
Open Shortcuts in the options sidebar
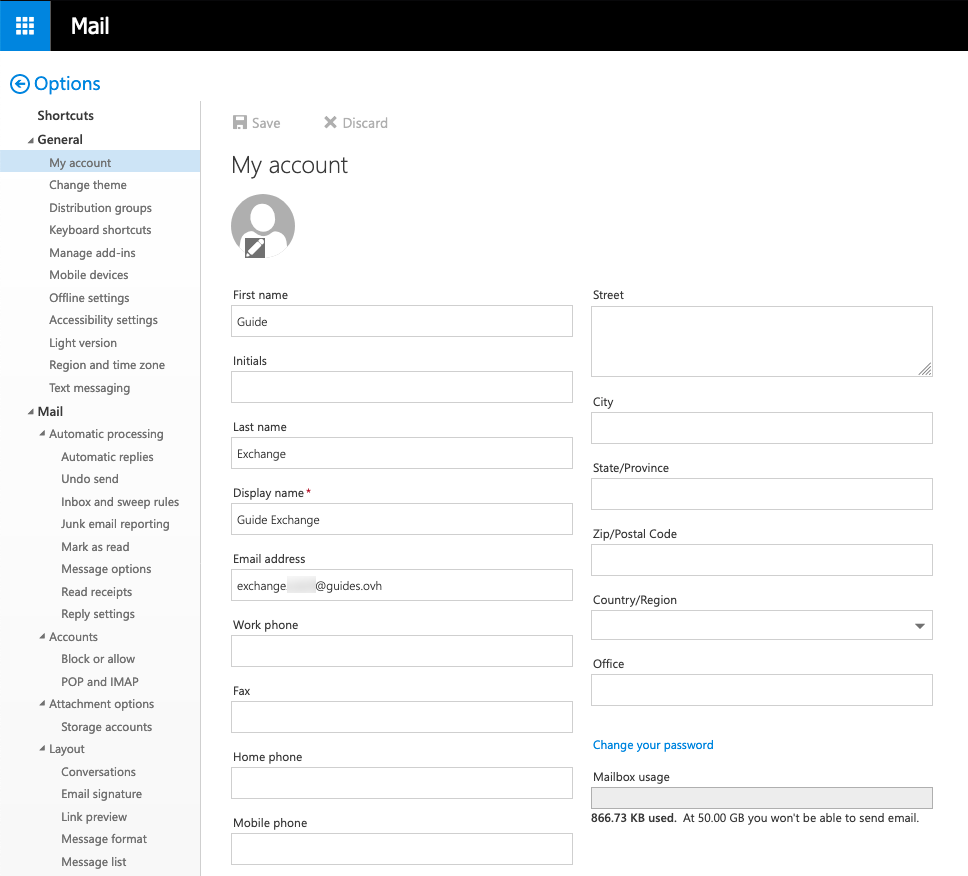click(65, 116)
